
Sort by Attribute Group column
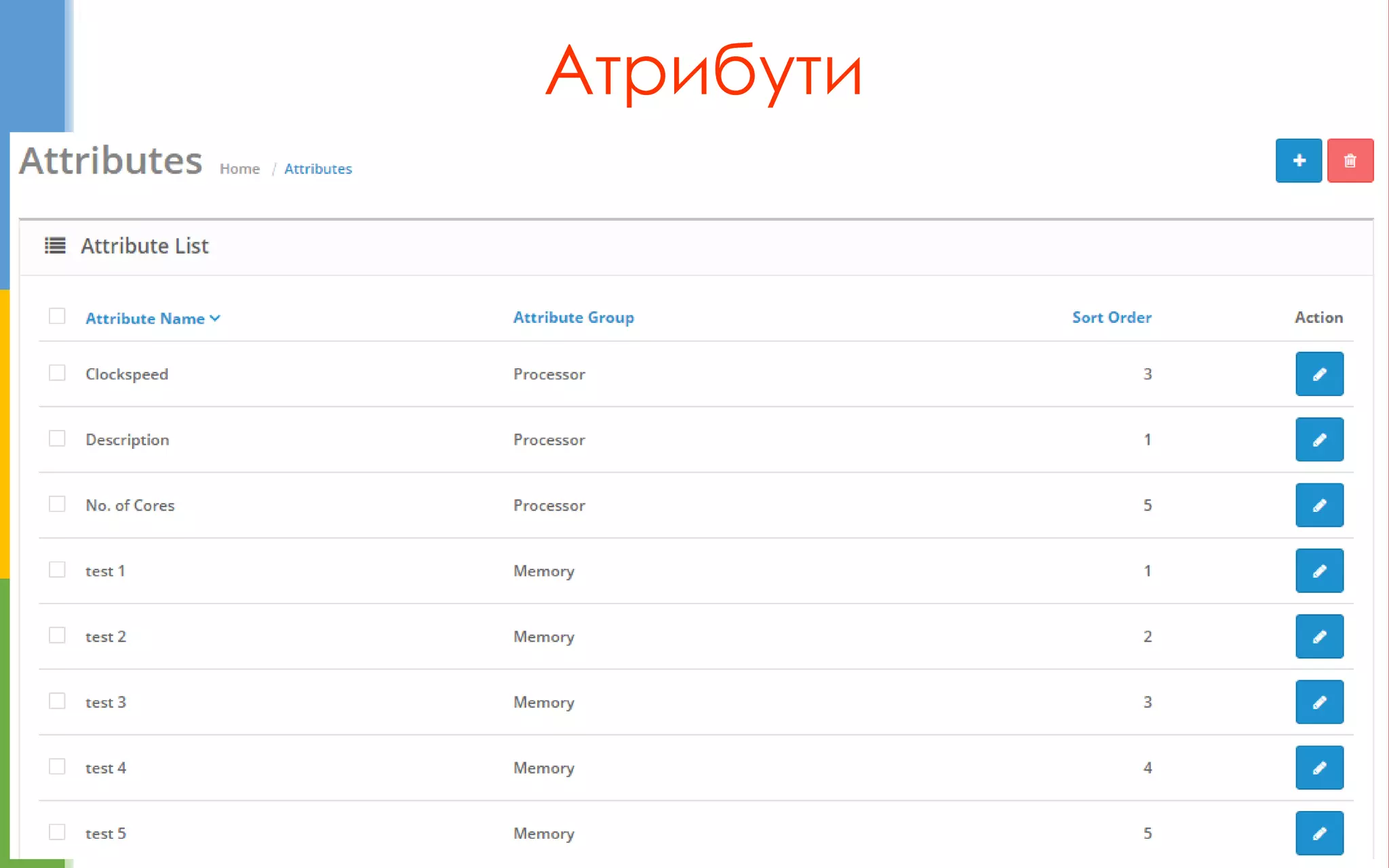[574, 317]
